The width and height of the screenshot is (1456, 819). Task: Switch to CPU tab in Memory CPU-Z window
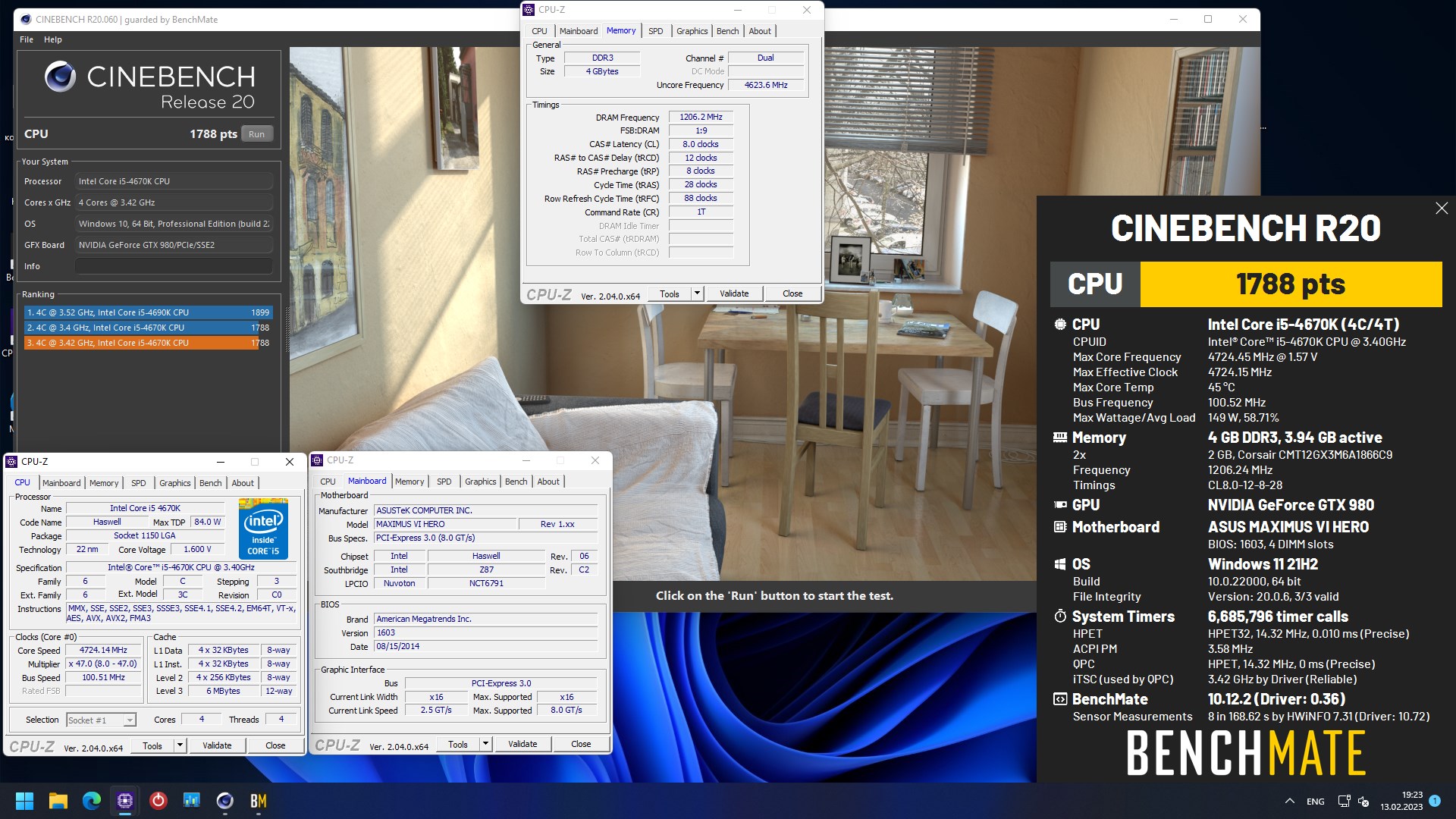[x=539, y=31]
